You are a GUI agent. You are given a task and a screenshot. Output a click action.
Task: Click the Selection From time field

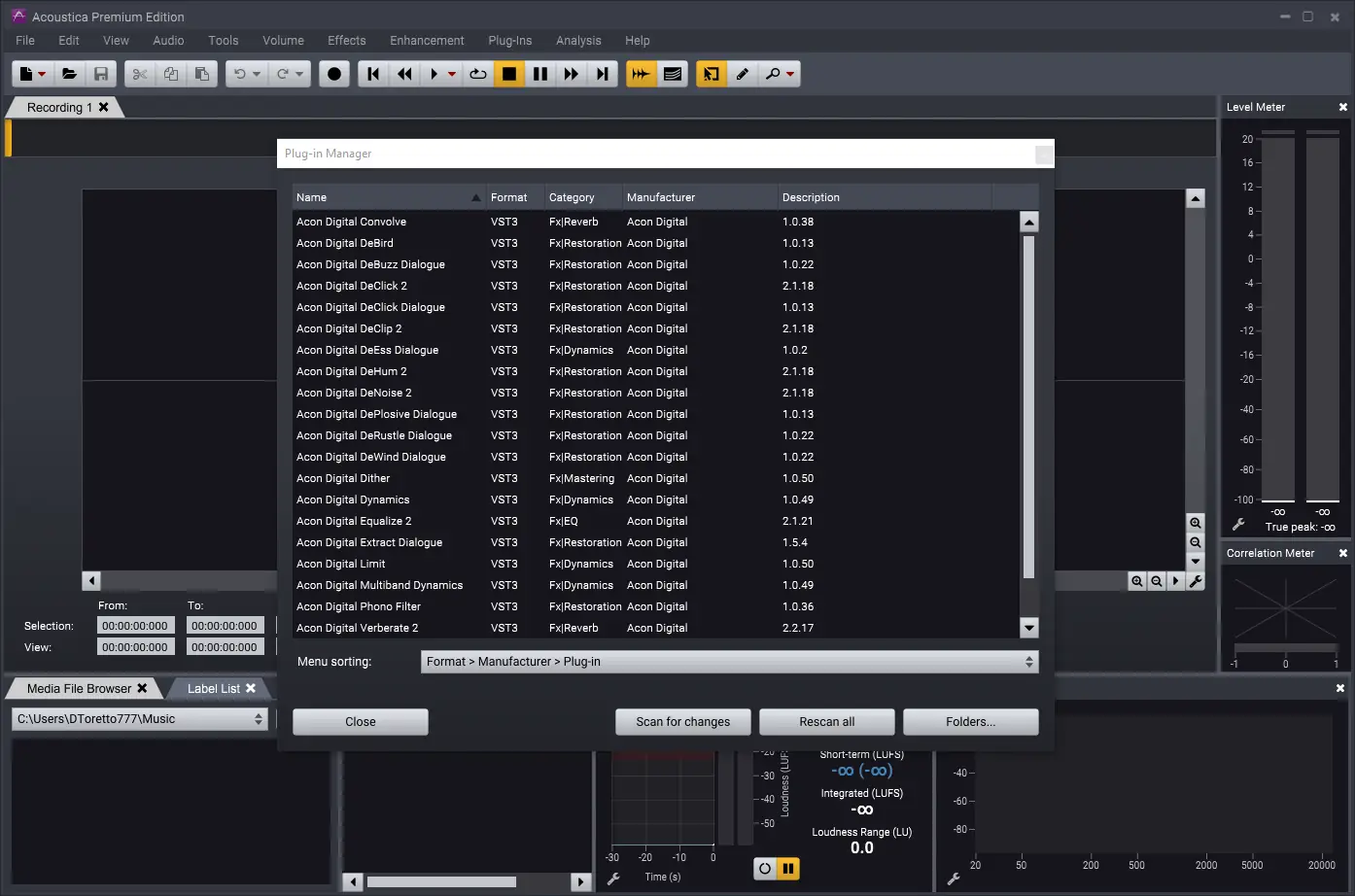pos(136,626)
